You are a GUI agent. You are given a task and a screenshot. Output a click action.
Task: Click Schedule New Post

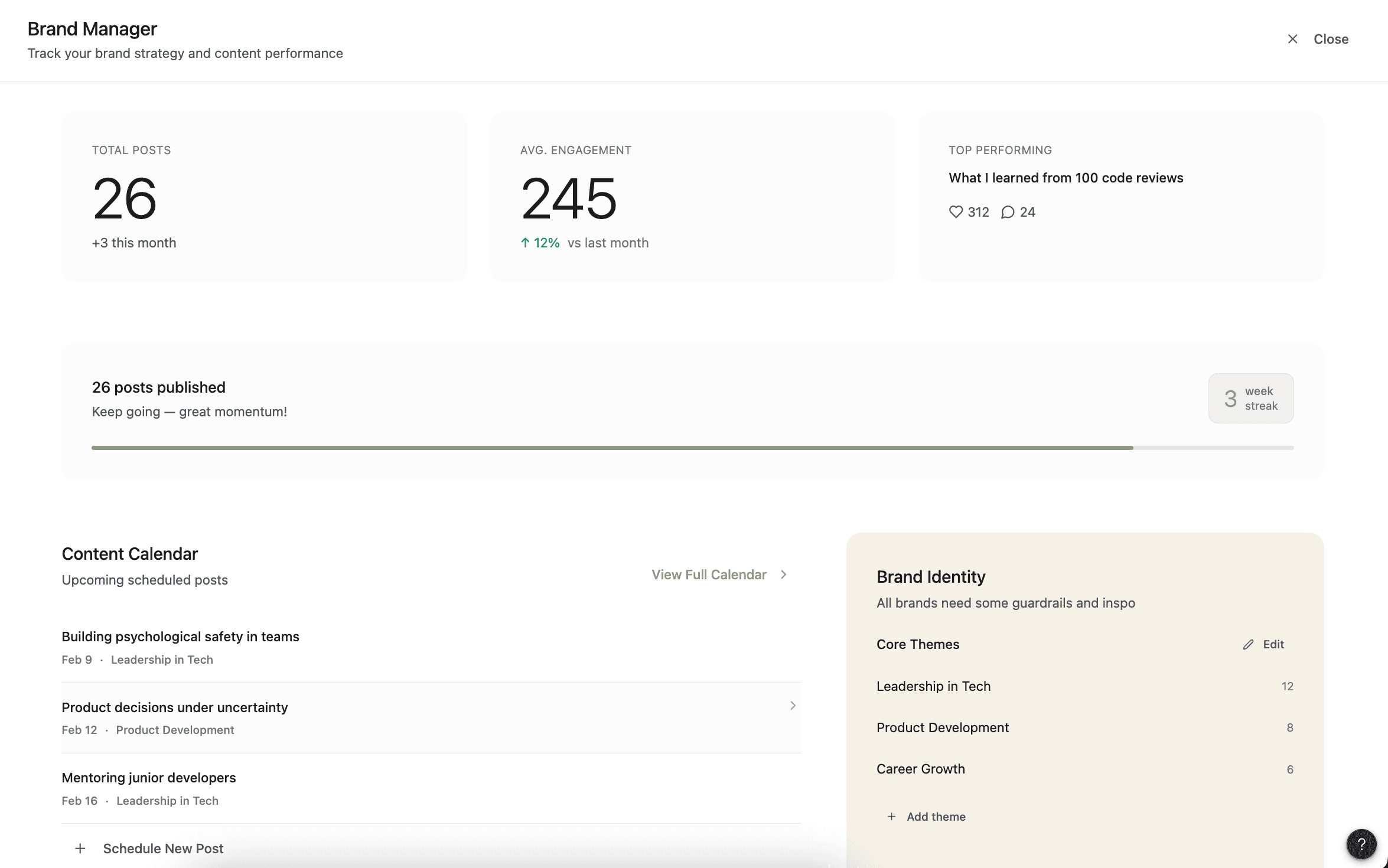tap(164, 849)
